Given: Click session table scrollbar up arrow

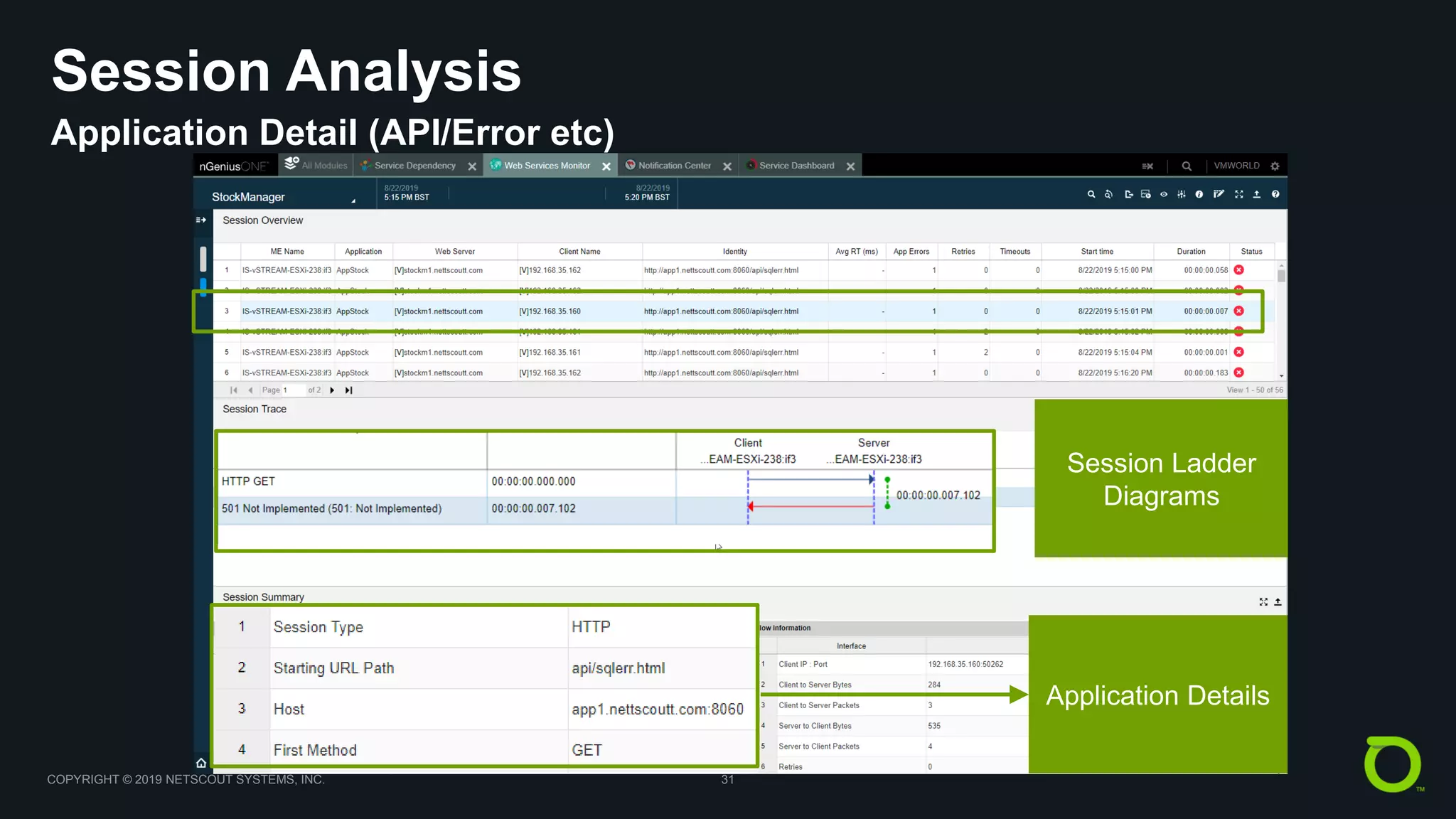Looking at the screenshot, I should point(1281,266).
